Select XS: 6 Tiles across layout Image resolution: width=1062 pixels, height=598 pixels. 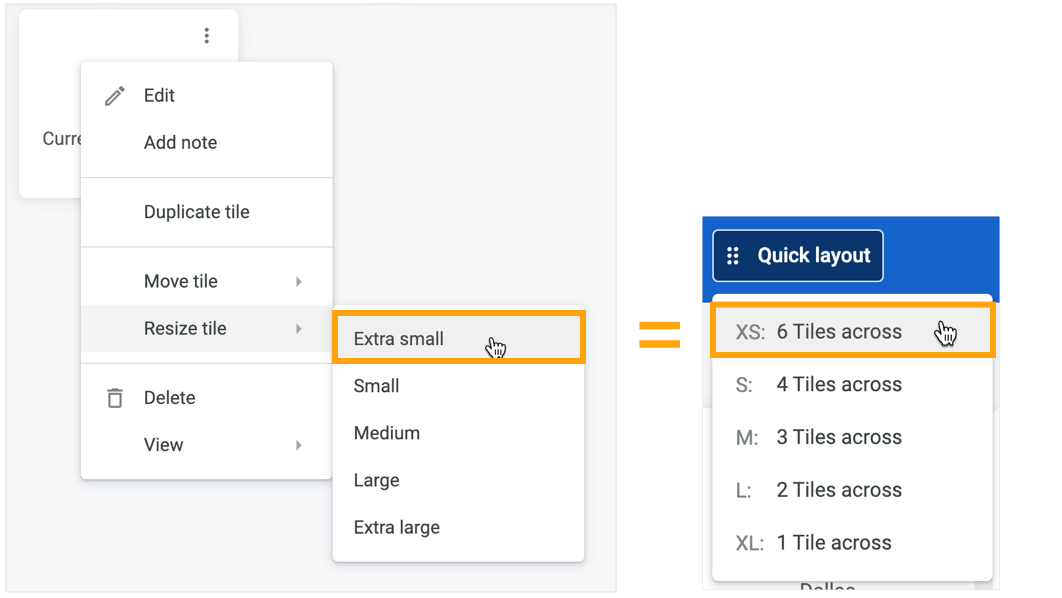(853, 332)
